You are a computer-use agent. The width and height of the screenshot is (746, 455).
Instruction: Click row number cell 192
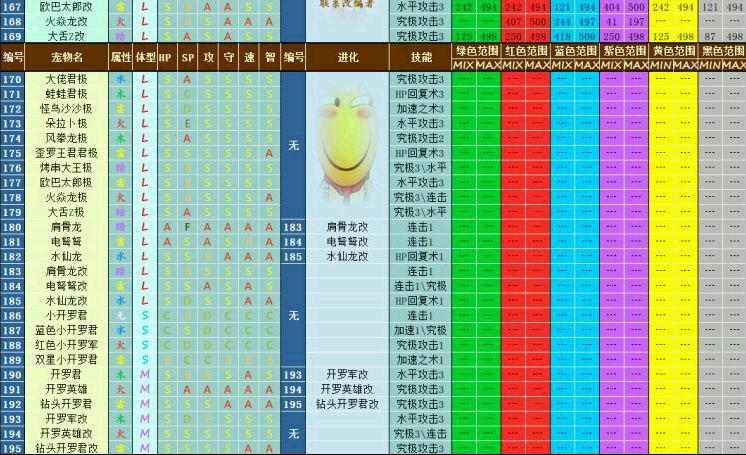[x=12, y=404]
